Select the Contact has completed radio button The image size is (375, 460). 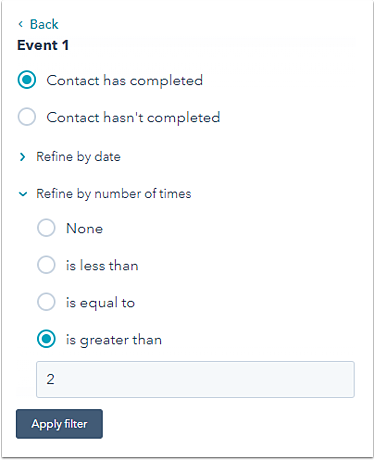(x=27, y=80)
